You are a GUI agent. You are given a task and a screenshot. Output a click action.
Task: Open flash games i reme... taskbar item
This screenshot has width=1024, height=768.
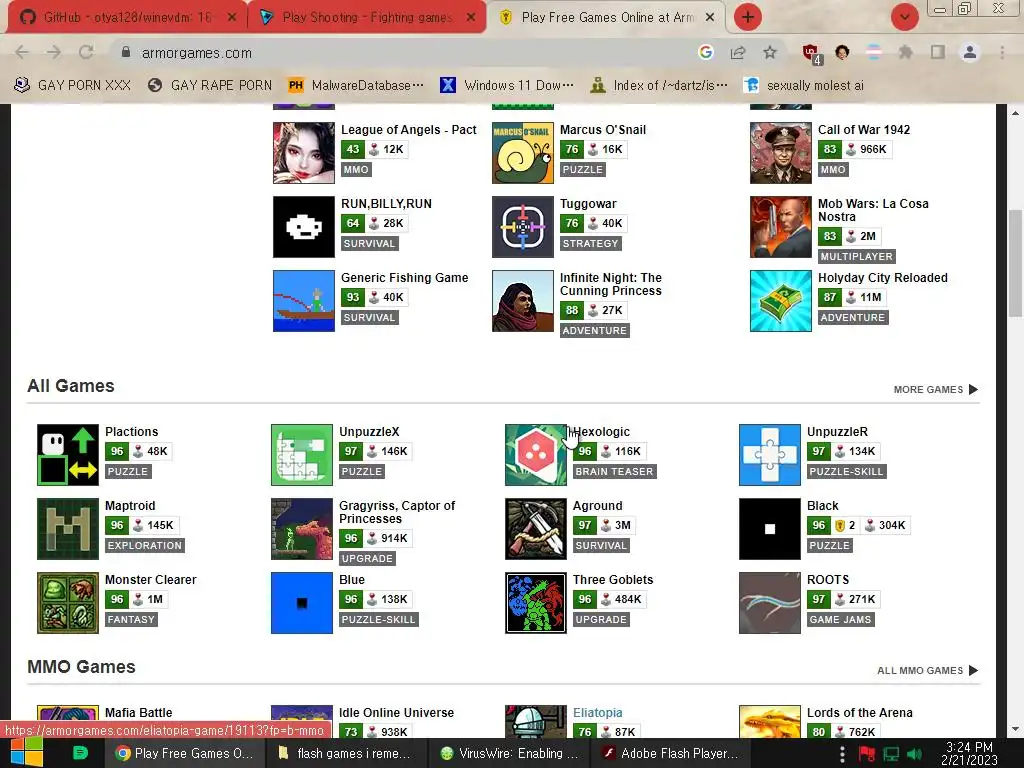coord(346,753)
